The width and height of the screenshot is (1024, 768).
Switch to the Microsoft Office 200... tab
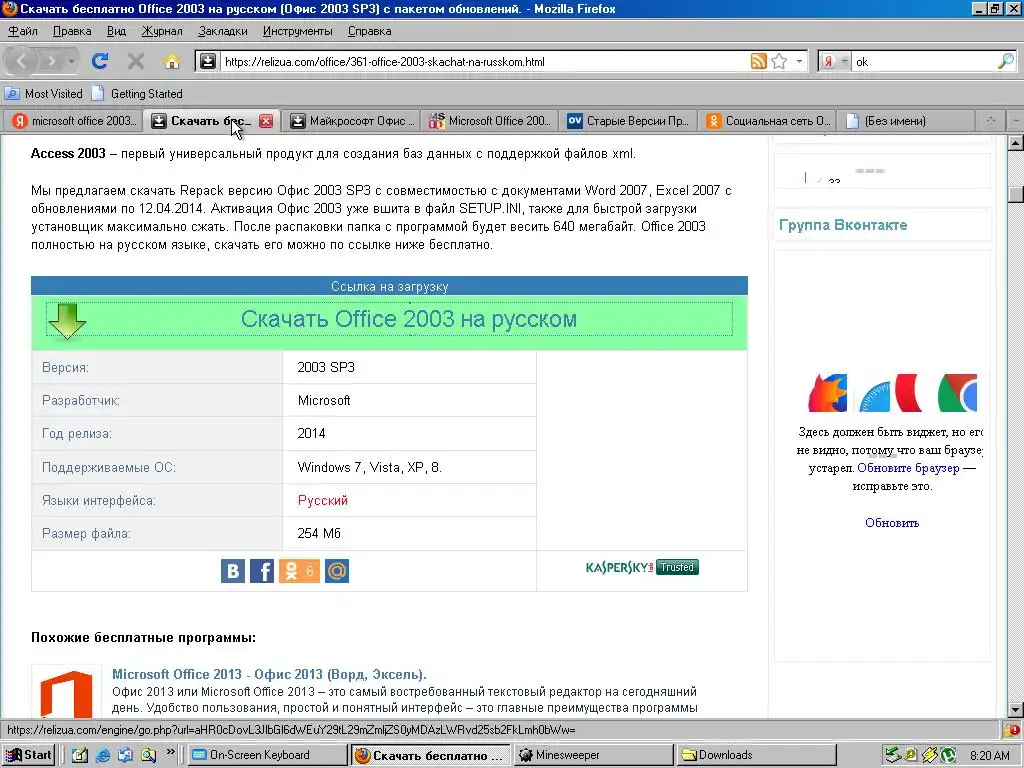(490, 121)
